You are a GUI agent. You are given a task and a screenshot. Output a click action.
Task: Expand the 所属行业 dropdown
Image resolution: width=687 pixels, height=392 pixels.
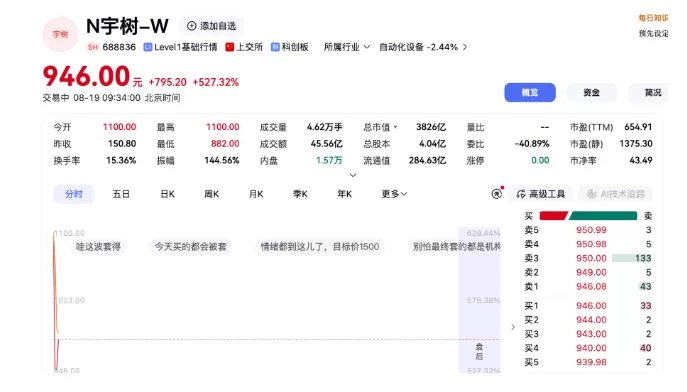pos(347,47)
